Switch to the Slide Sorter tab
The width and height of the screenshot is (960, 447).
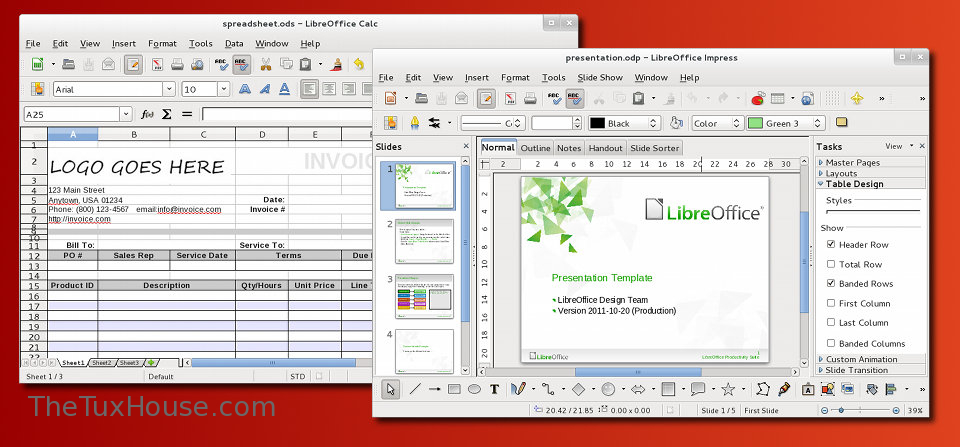tap(654, 148)
